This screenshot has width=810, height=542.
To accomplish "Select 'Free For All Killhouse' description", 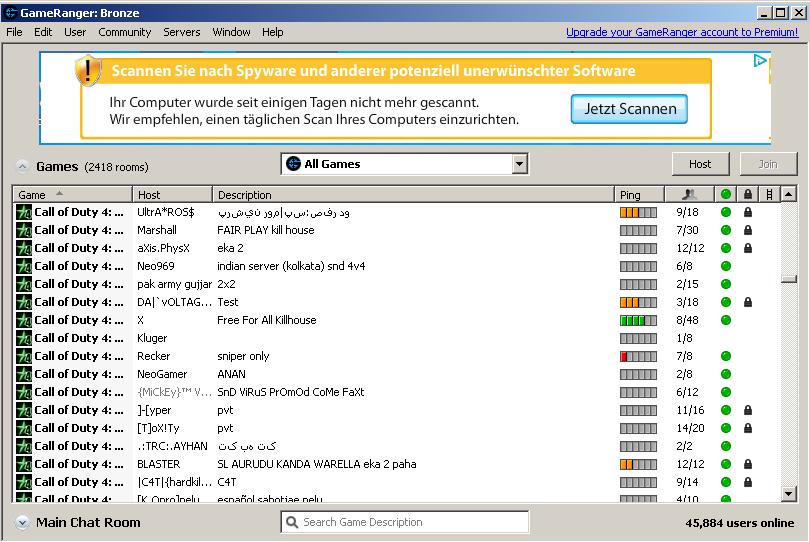I will (267, 320).
